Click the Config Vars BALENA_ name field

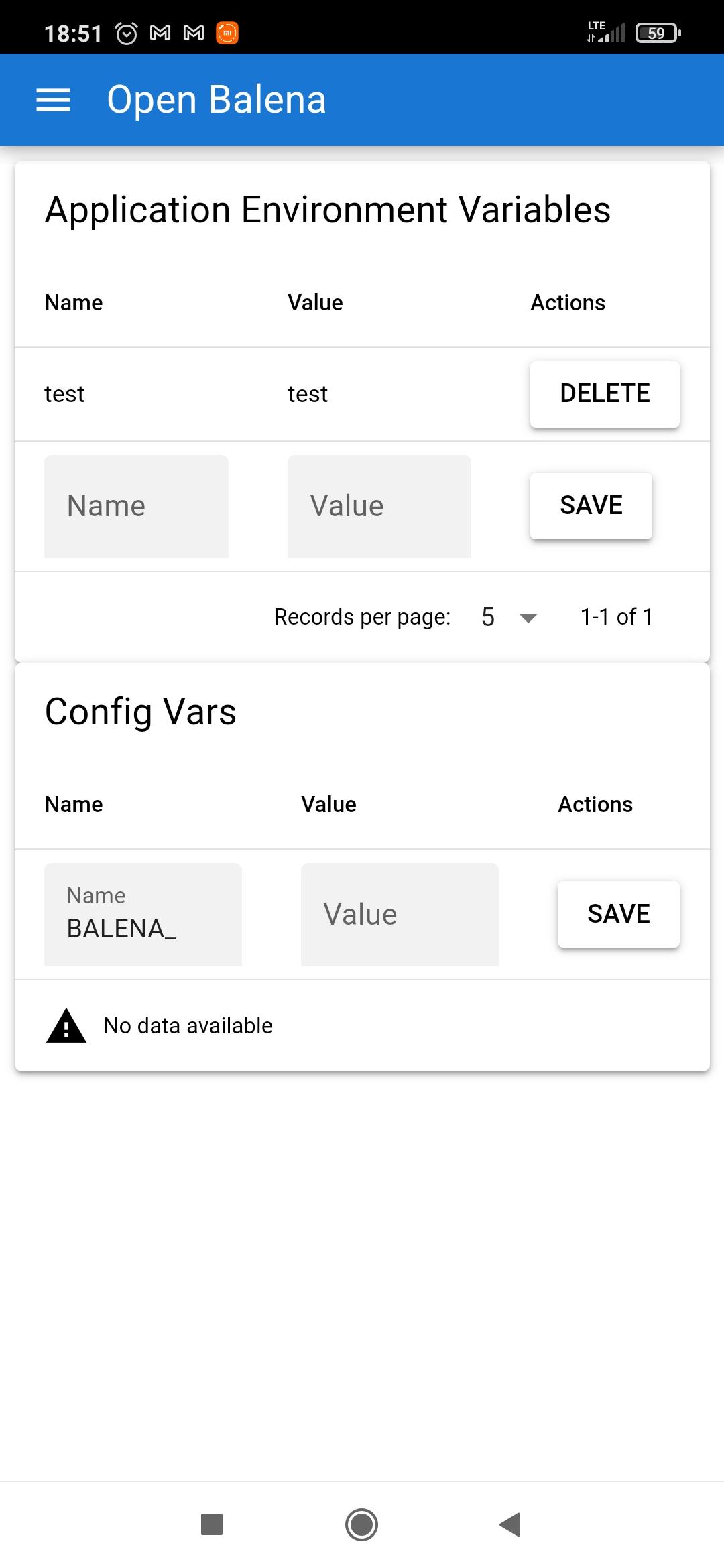click(143, 915)
